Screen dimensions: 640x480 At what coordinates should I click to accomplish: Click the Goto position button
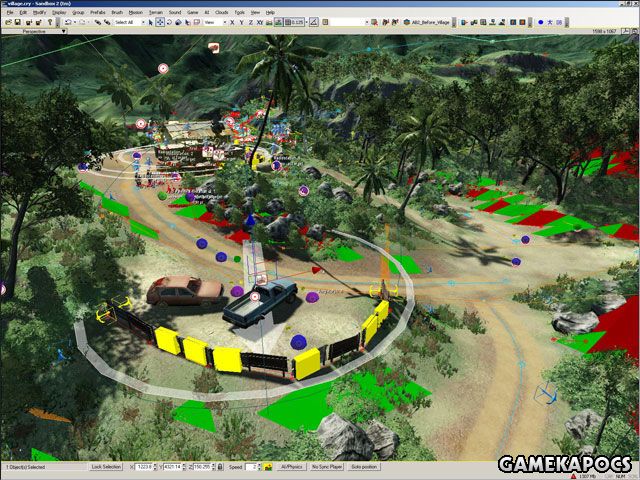click(x=364, y=467)
